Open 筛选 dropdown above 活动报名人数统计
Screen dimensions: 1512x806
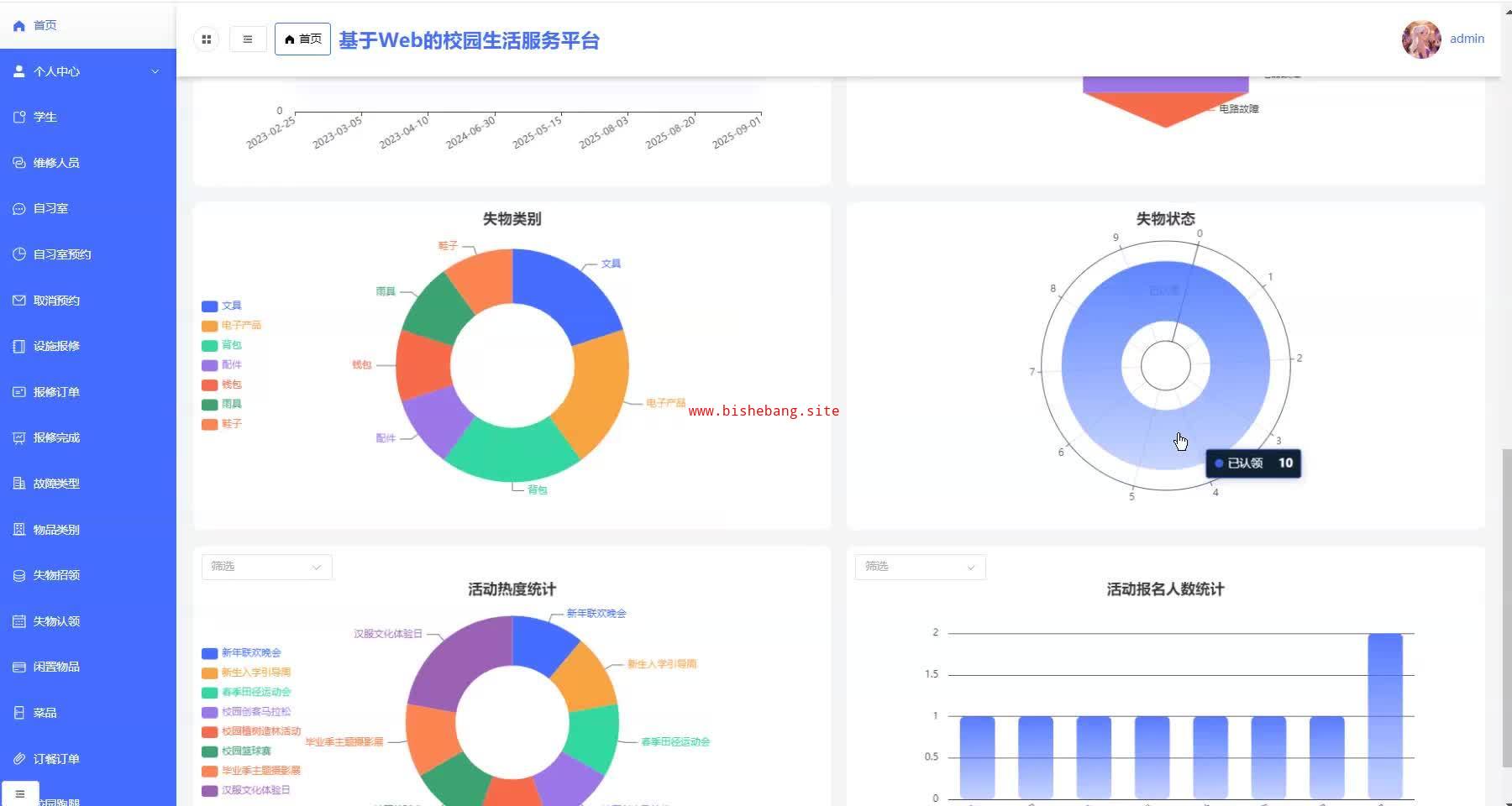tap(921, 567)
